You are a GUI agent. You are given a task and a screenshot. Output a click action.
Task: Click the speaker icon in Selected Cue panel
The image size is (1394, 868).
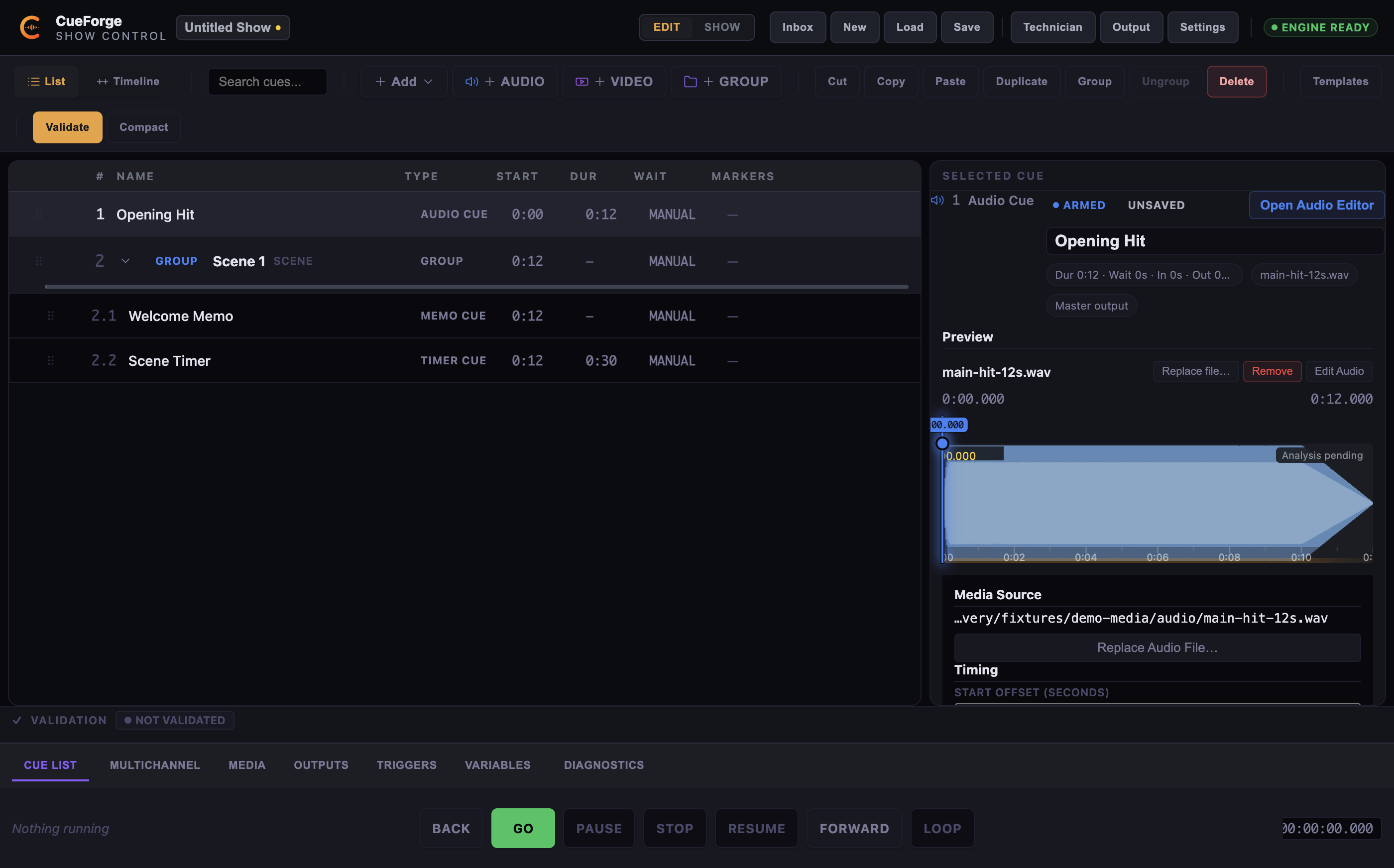(x=937, y=201)
